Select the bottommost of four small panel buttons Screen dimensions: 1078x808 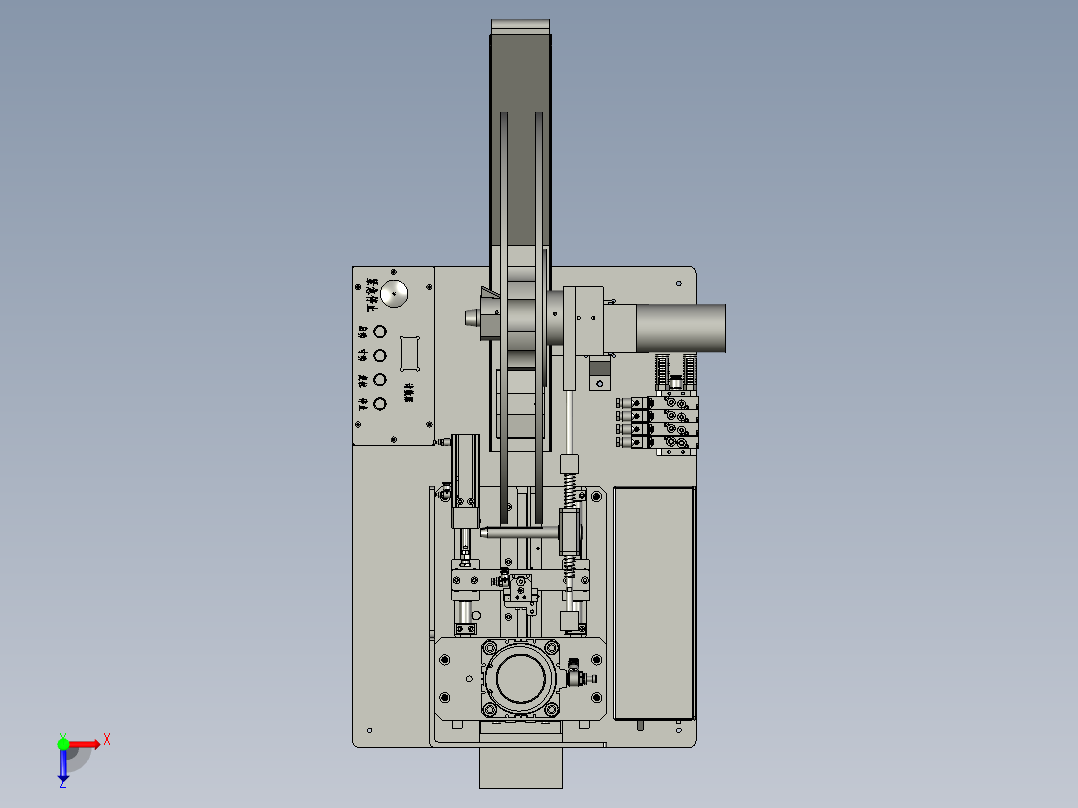[380, 404]
